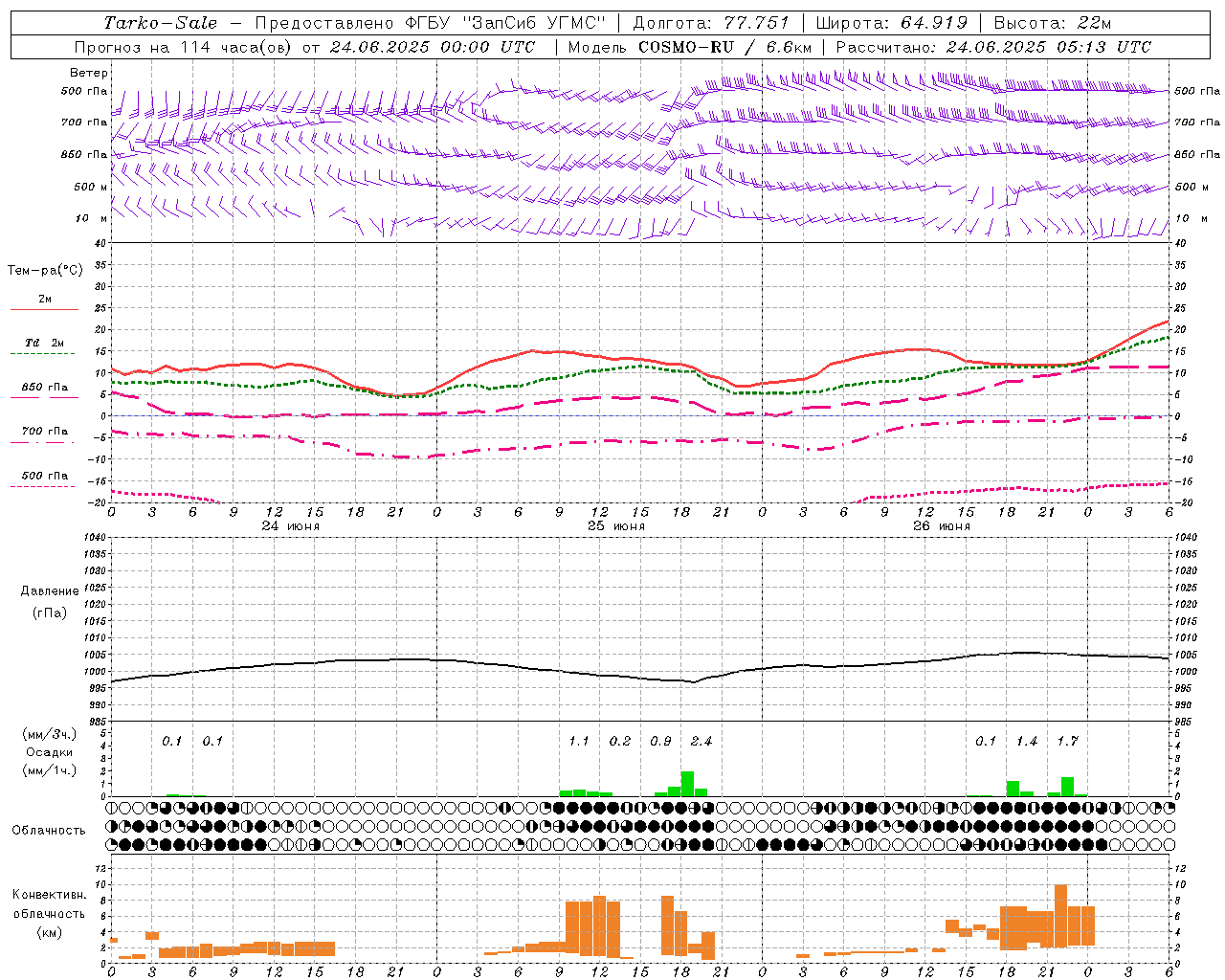
Task: Click the '1.4' precipitation value
Action: click(1027, 742)
